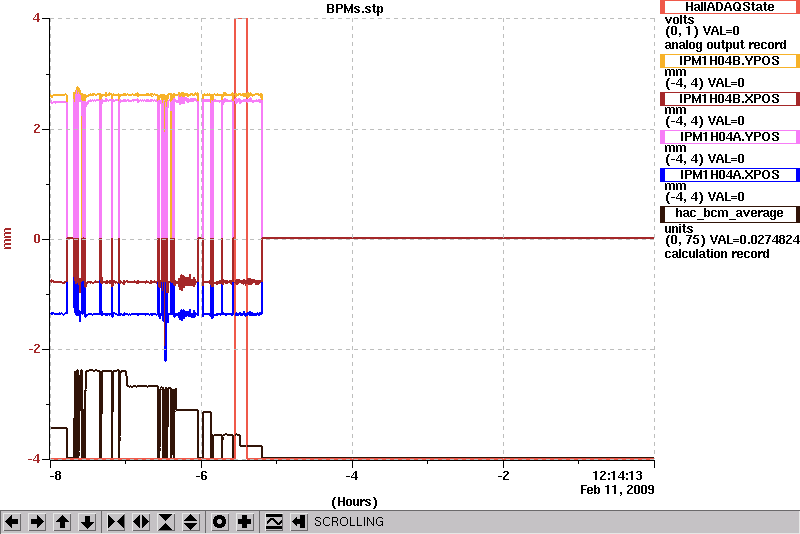
Task: Select the IPM1H04B.YPOS legend entry
Action: pos(730,61)
